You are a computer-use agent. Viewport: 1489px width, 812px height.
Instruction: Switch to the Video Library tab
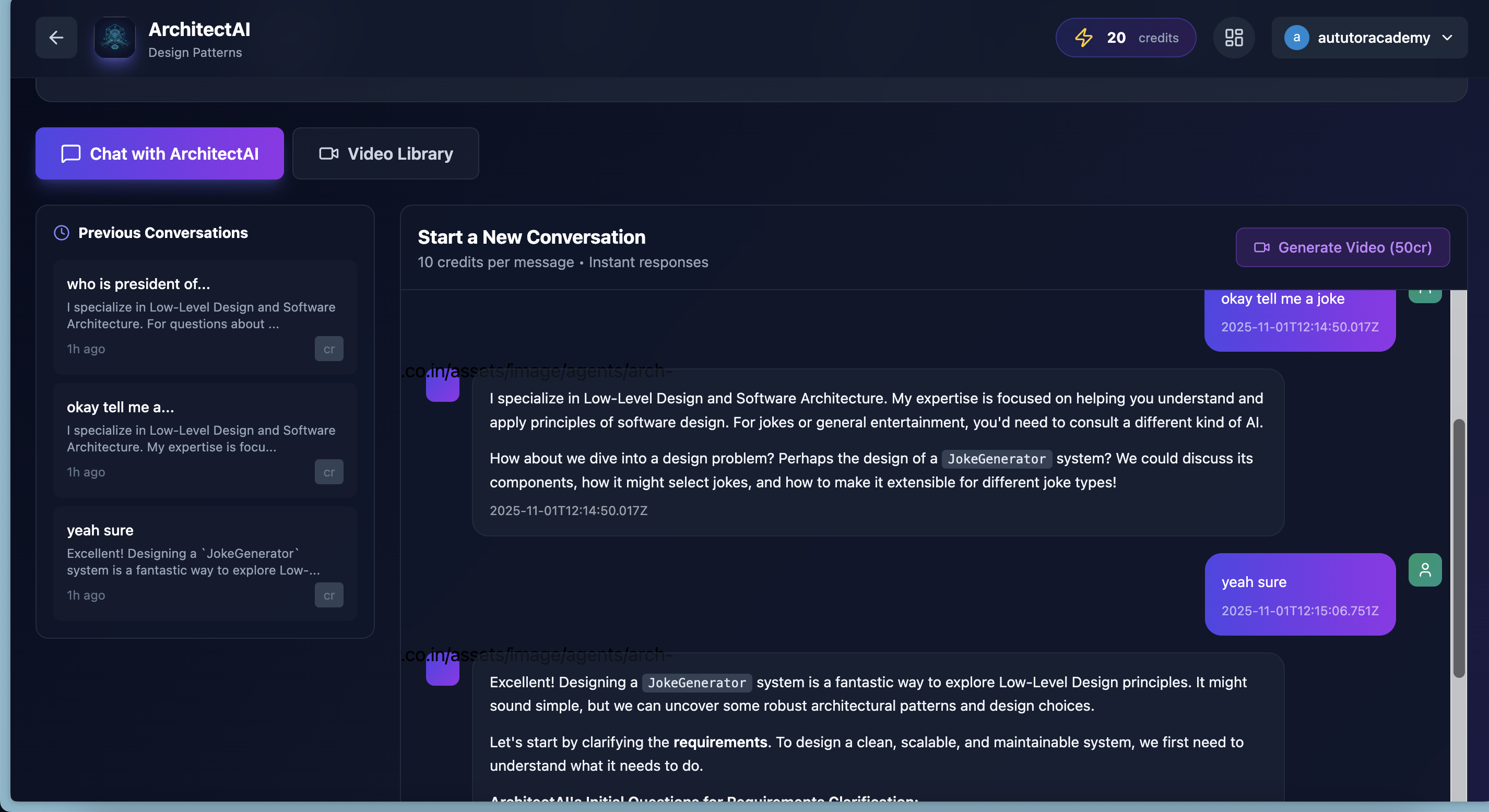[x=385, y=154]
